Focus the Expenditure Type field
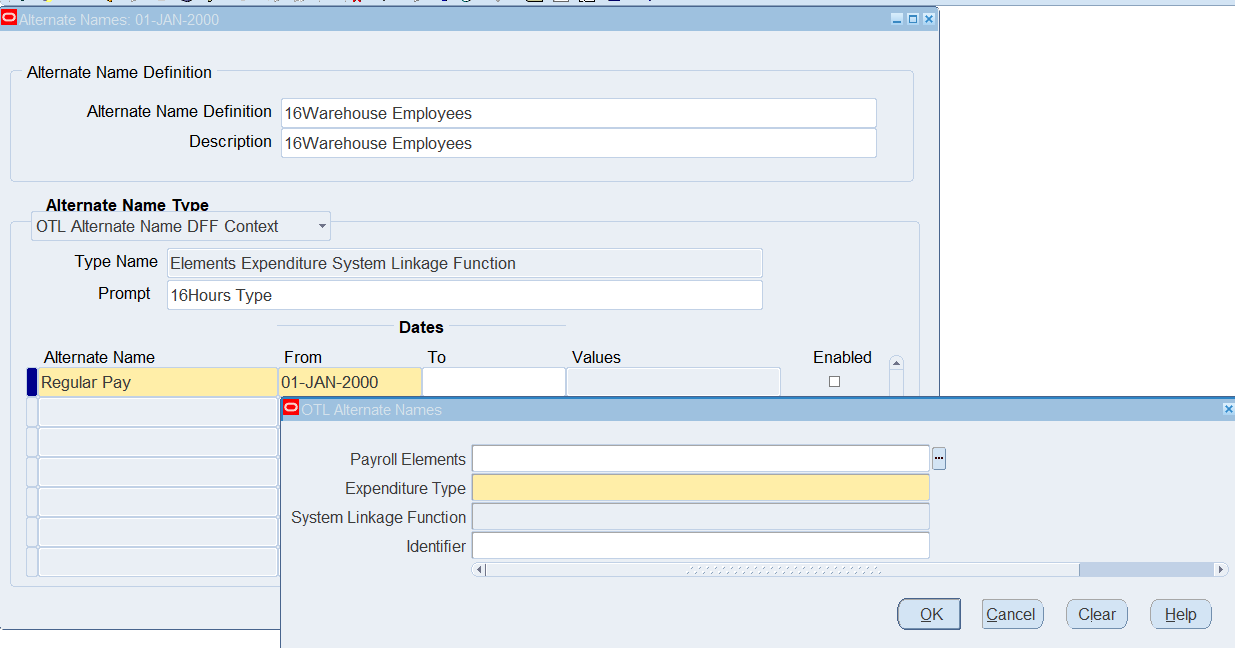The image size is (1235, 648). 700,488
